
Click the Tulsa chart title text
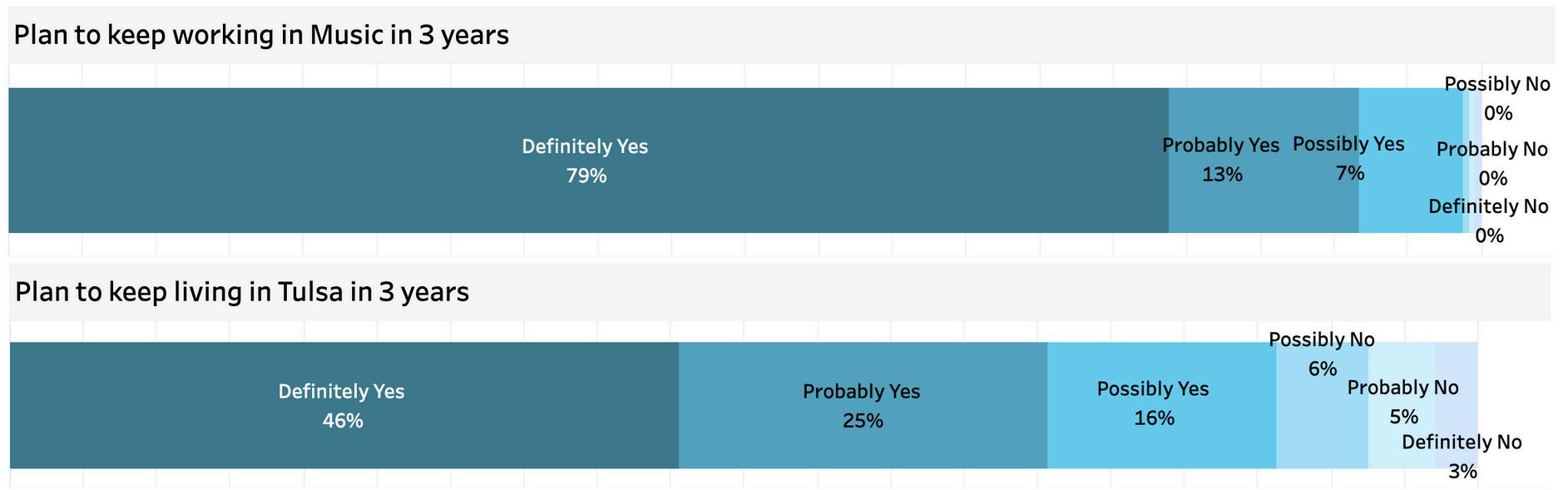pos(242,292)
